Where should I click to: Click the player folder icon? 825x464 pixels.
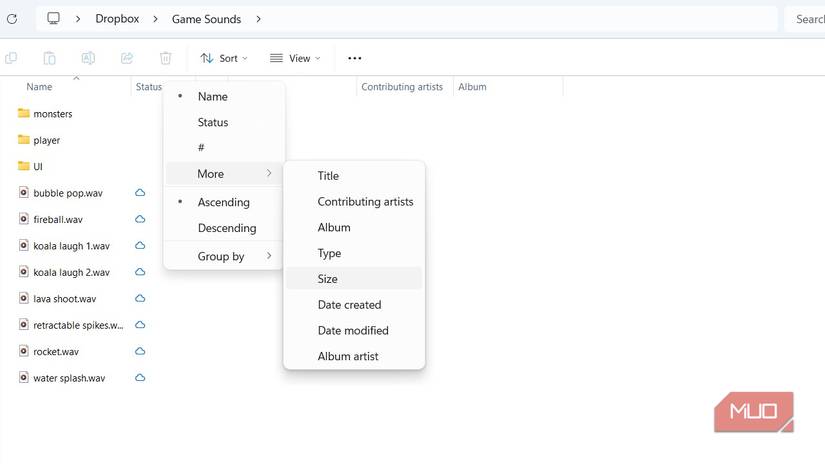24,139
